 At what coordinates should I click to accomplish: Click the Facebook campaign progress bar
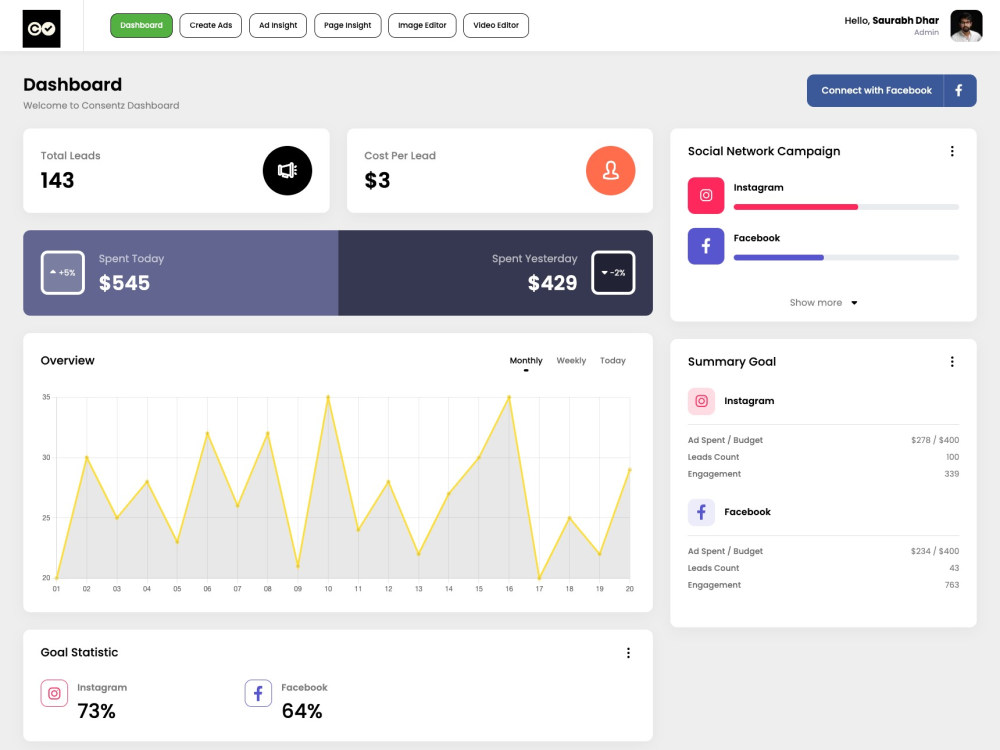(x=846, y=258)
